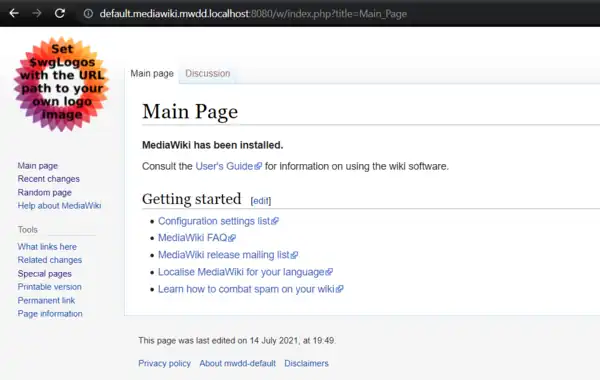Click the site info icon in address bar
The height and width of the screenshot is (380, 600).
click(88, 14)
